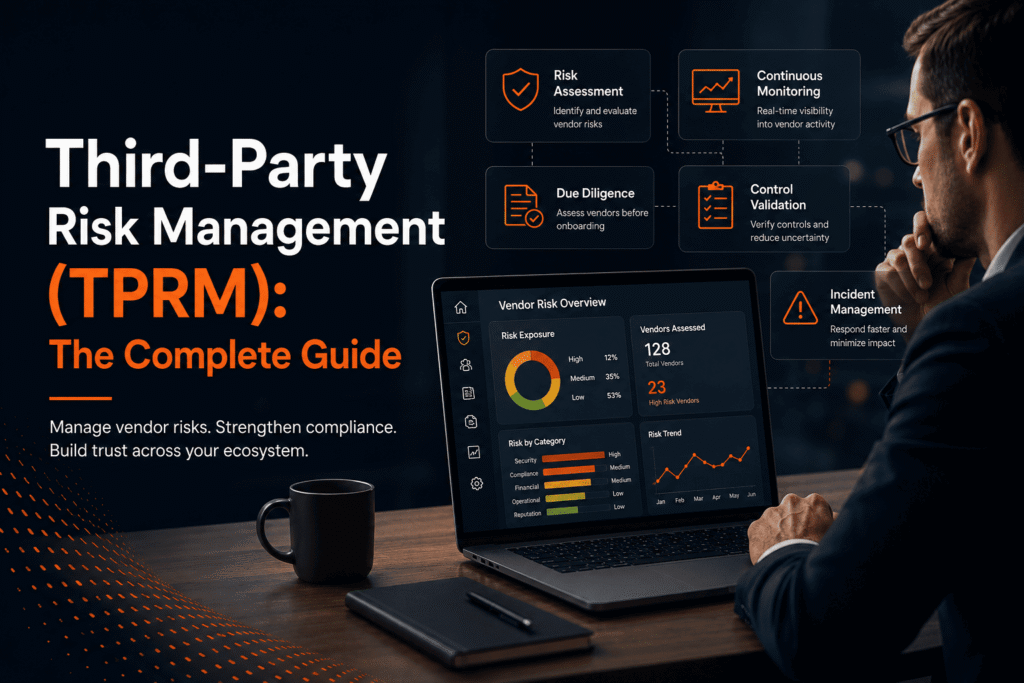The height and width of the screenshot is (683, 1024).
Task: Click "The Complete Guide" subtitle
Action: click(x=225, y=355)
